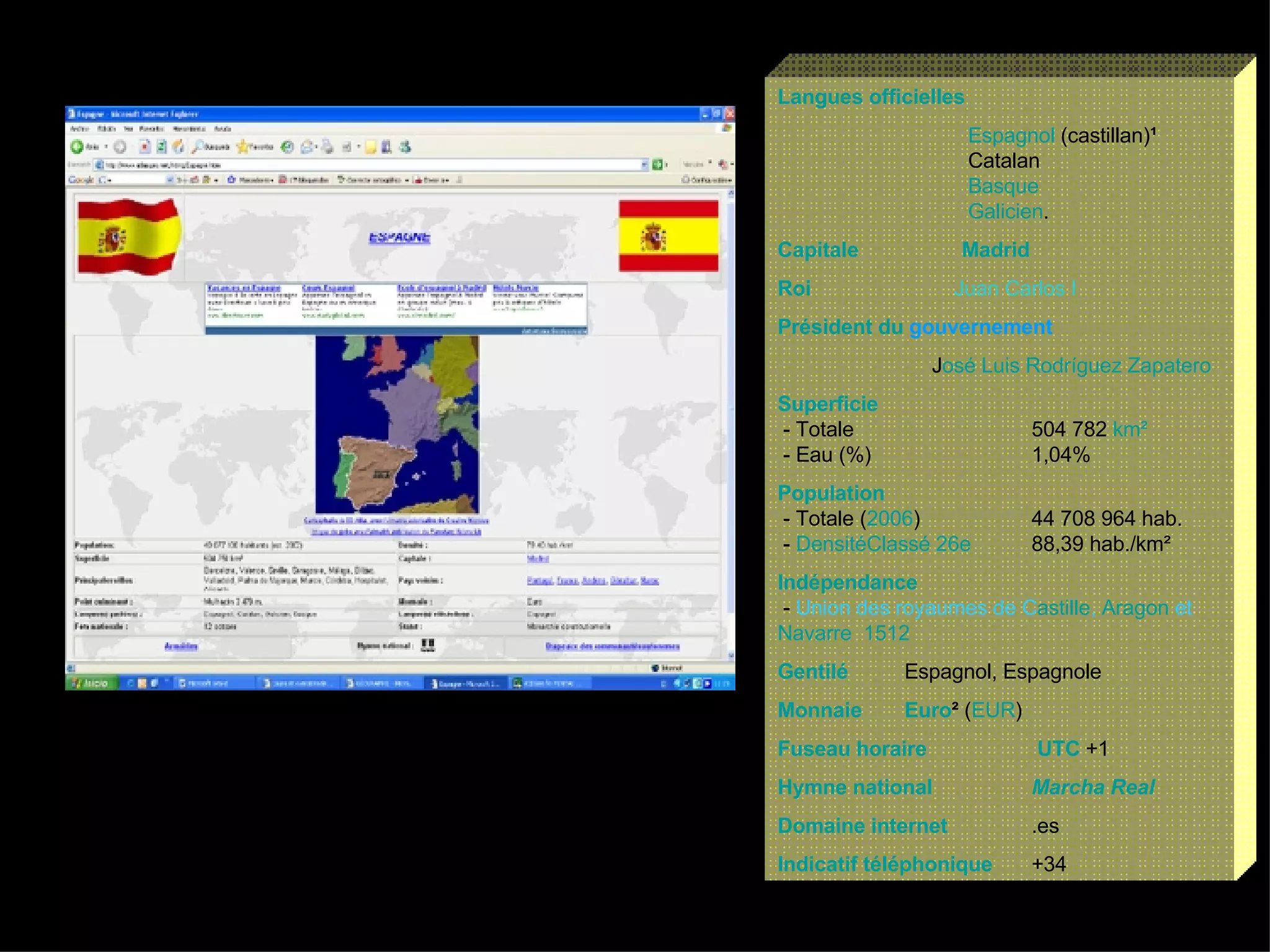This screenshot has height=952, width=1270.
Task: Open the Herramientas menu
Action: [x=189, y=129]
